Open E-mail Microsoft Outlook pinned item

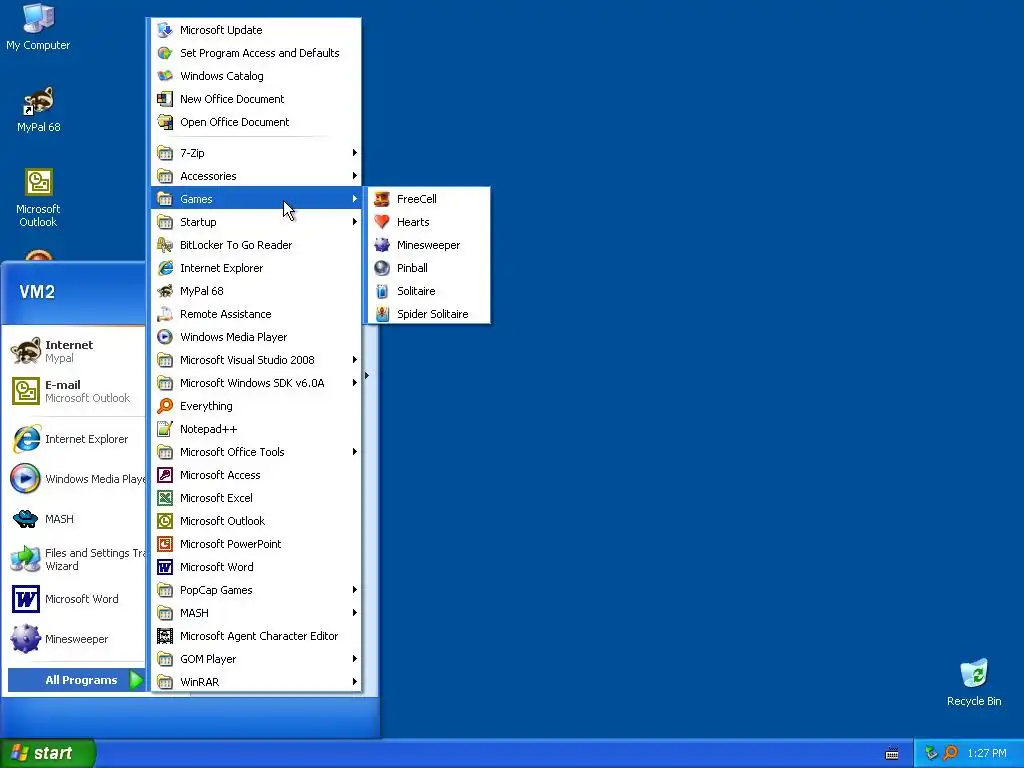[x=75, y=391]
